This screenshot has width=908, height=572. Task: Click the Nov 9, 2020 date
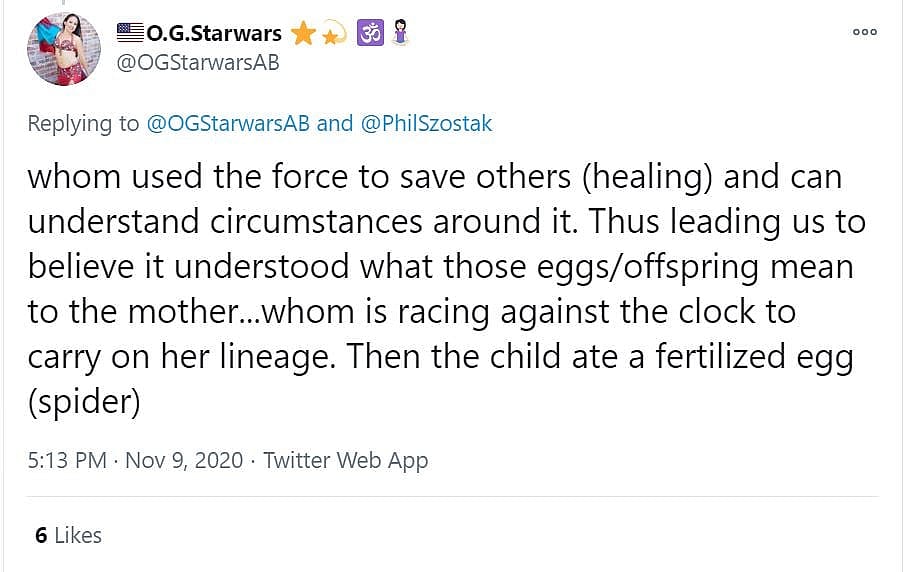pyautogui.click(x=184, y=460)
